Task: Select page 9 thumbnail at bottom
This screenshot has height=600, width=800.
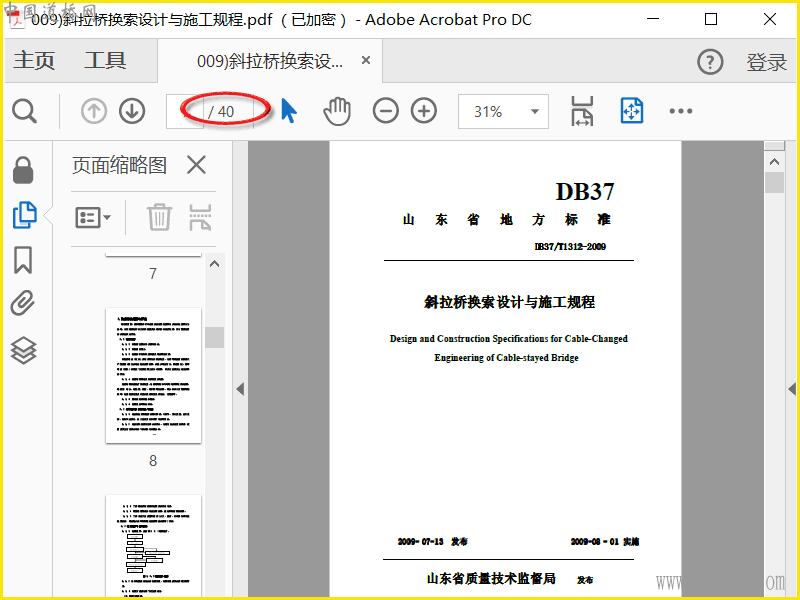Action: click(153, 546)
